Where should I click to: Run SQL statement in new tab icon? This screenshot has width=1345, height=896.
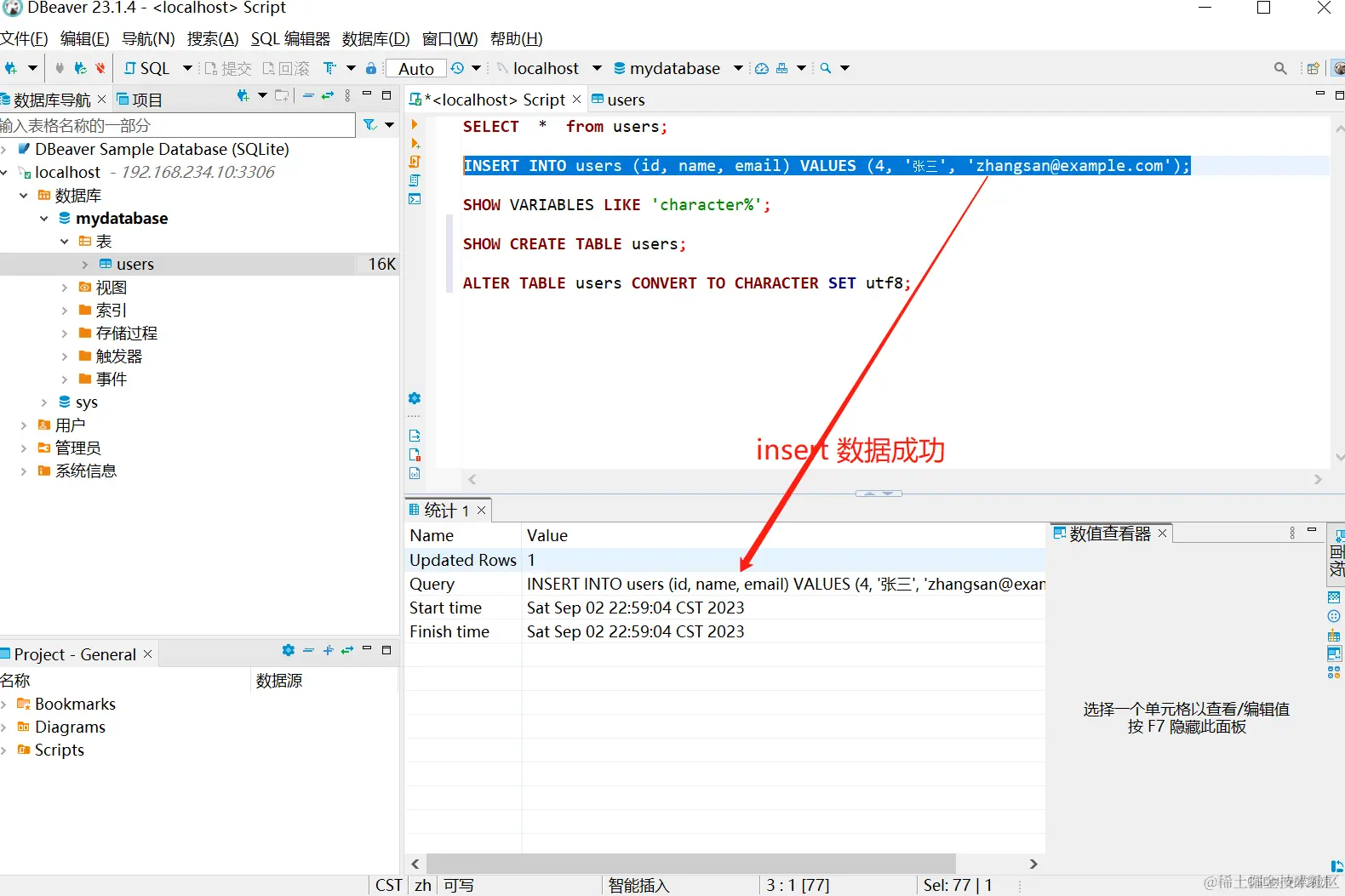[415, 143]
